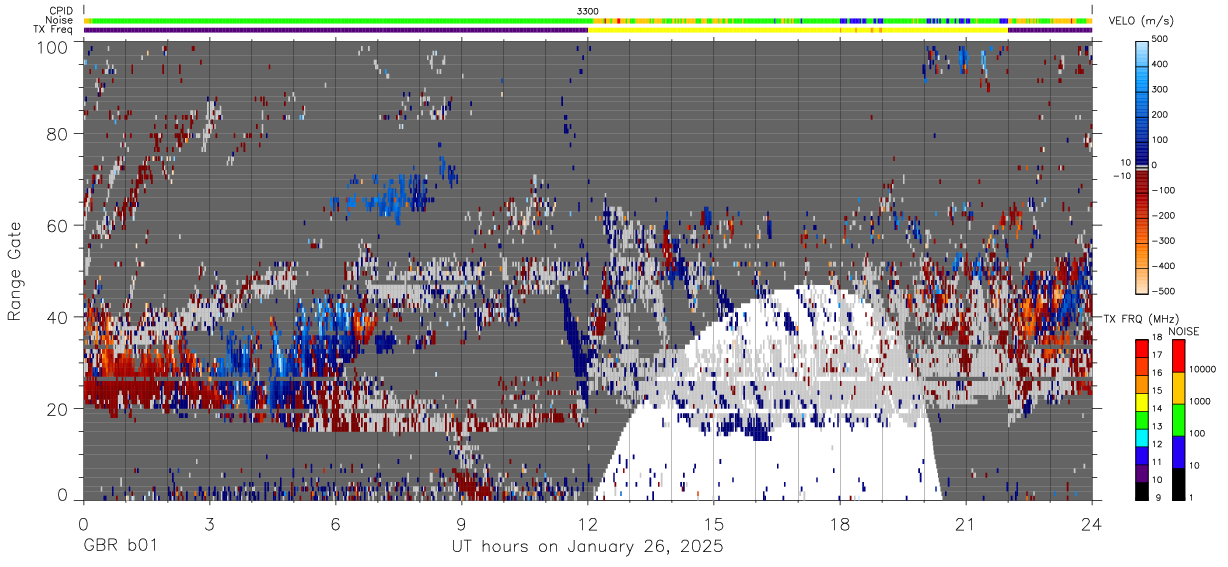Click the 6 tick on the time axis
The image size is (1228, 567).
click(335, 523)
